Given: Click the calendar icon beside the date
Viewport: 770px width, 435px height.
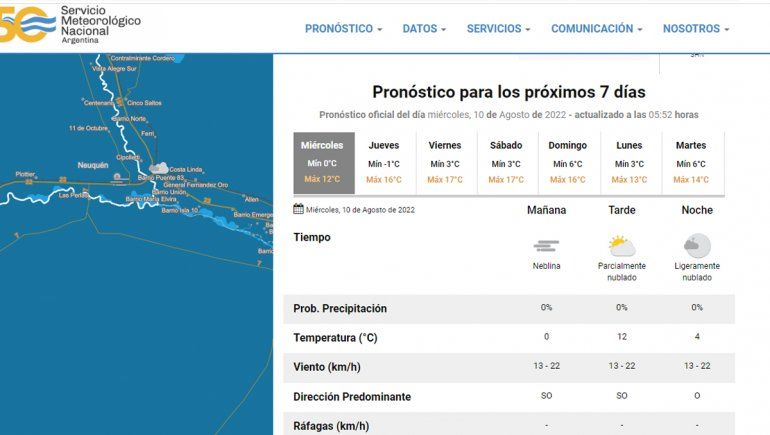Looking at the screenshot, I should 298,209.
